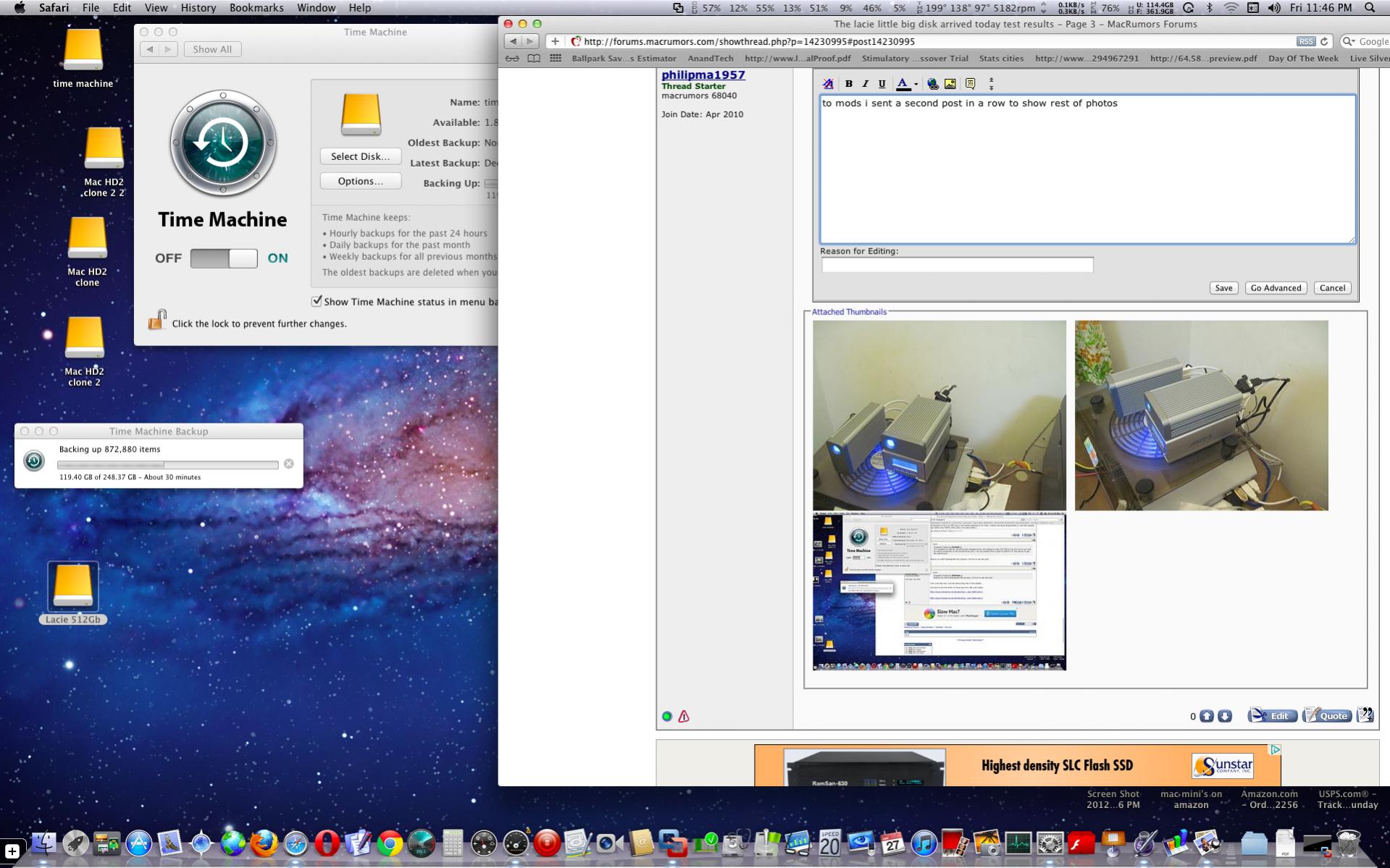Click Show All in Time Machine preferences
The image size is (1390, 868).
click(x=212, y=49)
